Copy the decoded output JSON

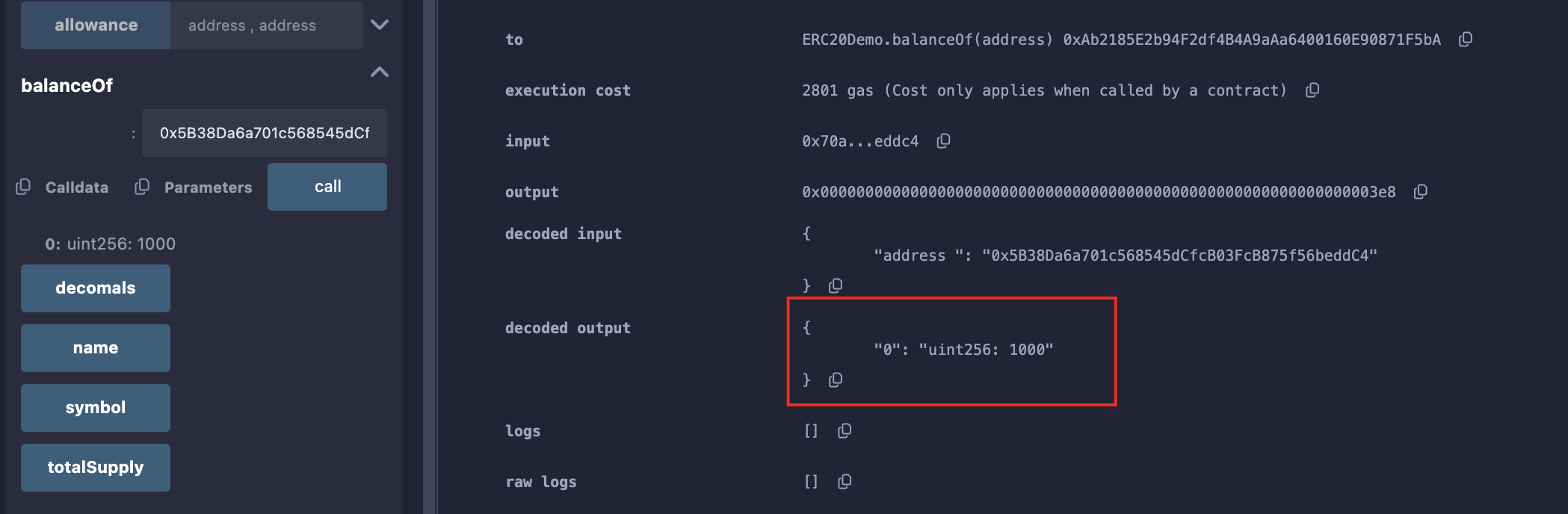click(x=836, y=380)
